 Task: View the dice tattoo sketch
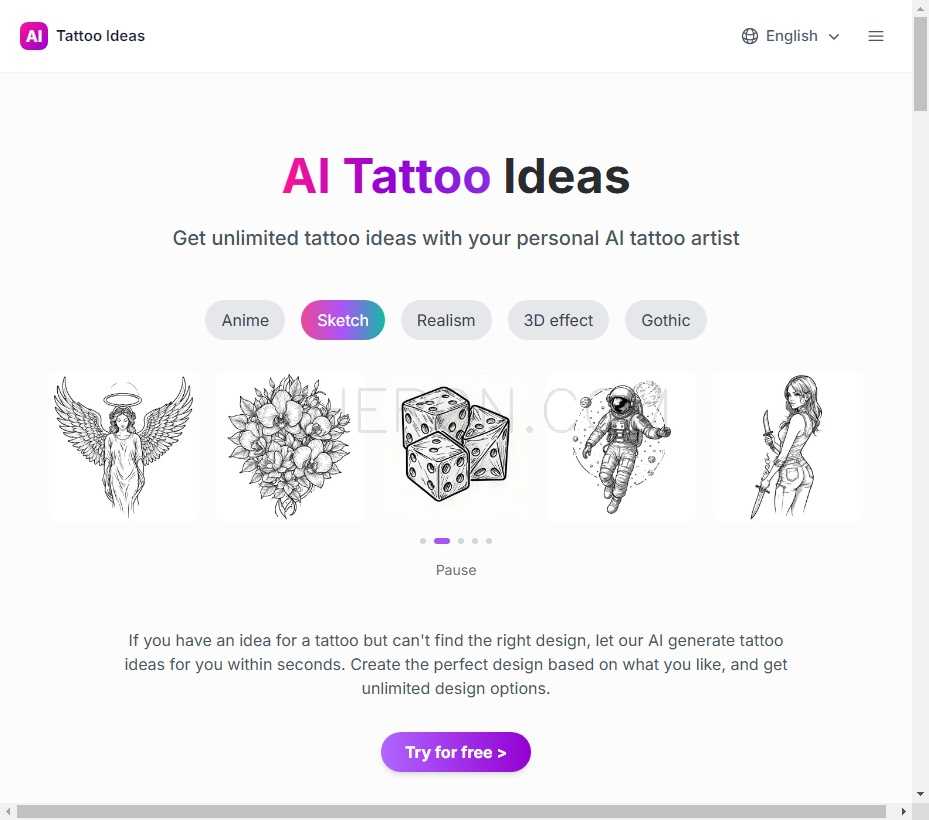click(456, 447)
